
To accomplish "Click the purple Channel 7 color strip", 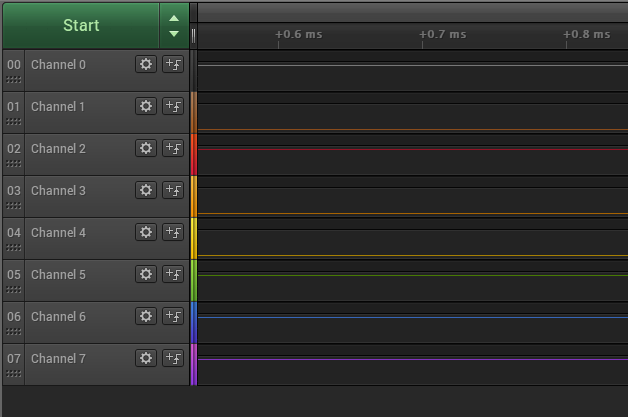I will pos(194,365).
